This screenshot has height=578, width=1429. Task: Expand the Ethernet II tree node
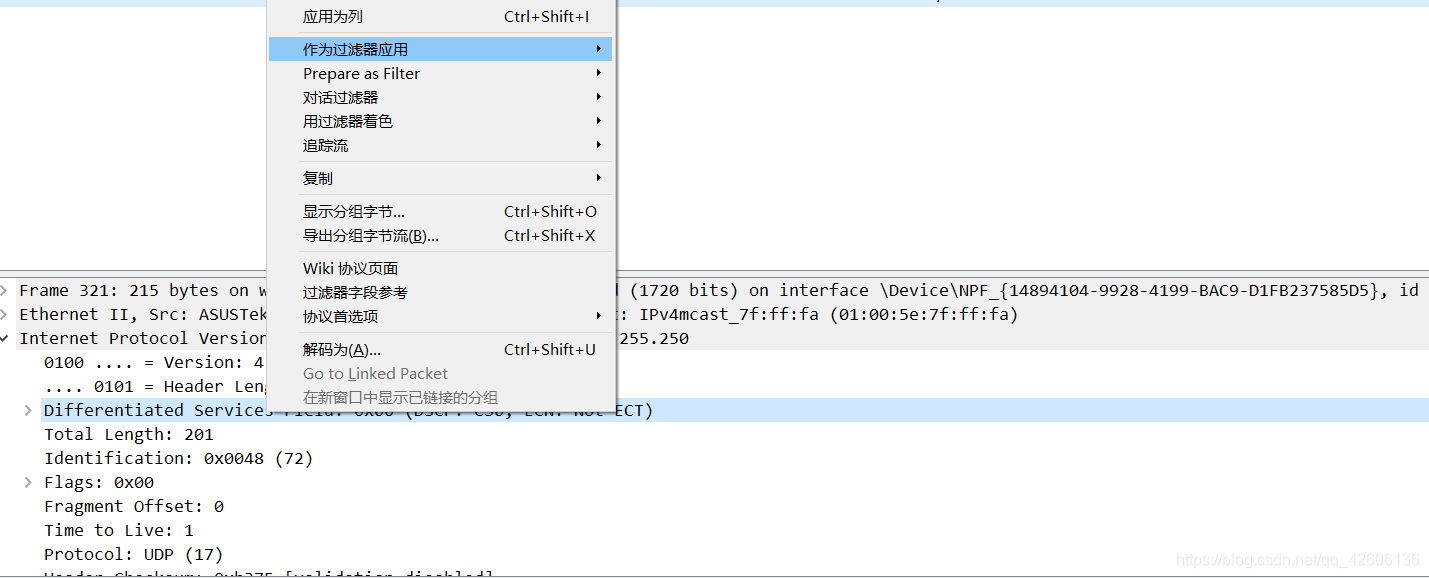click(x=5, y=314)
